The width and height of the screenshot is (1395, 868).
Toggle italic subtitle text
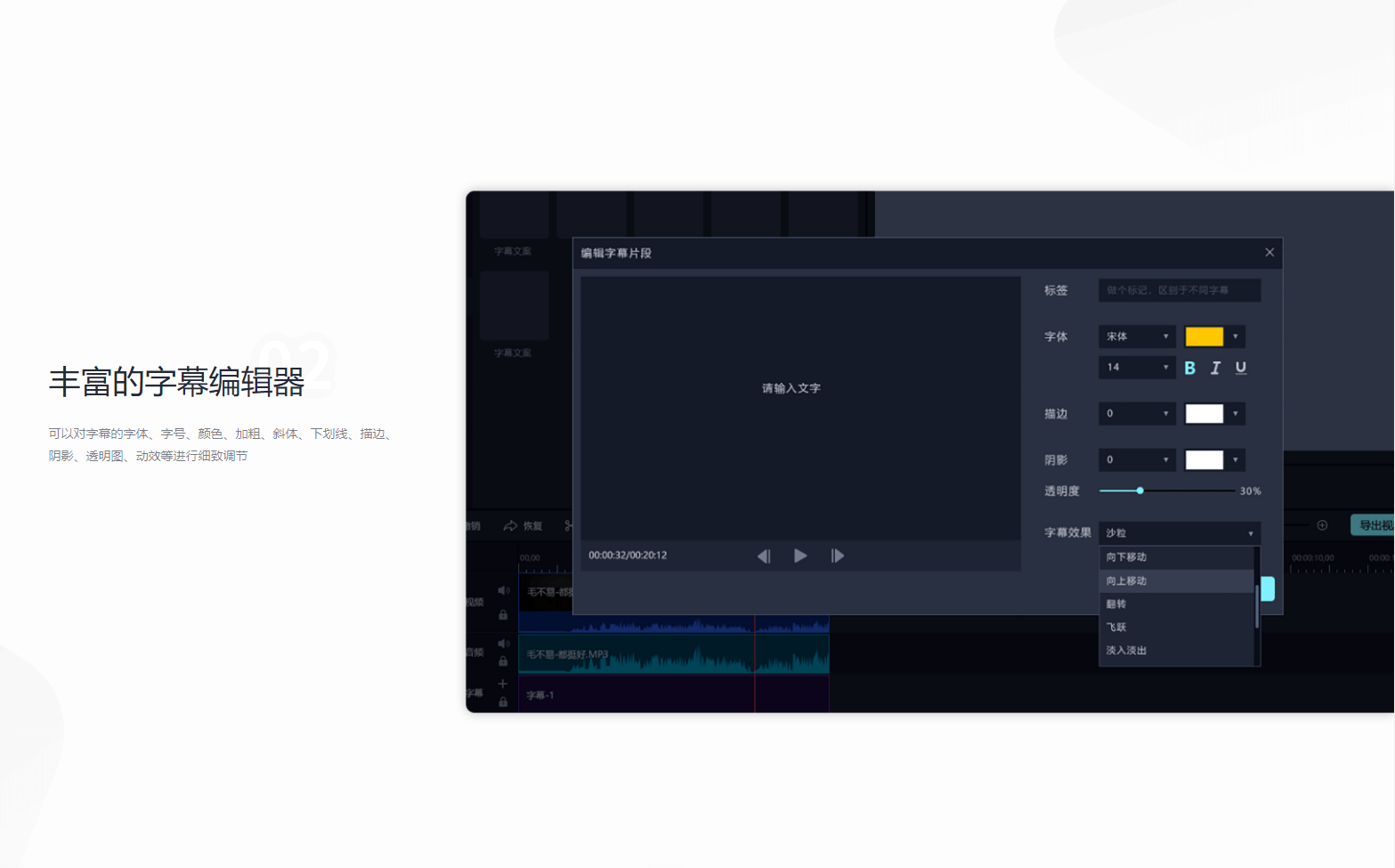[x=1215, y=368]
